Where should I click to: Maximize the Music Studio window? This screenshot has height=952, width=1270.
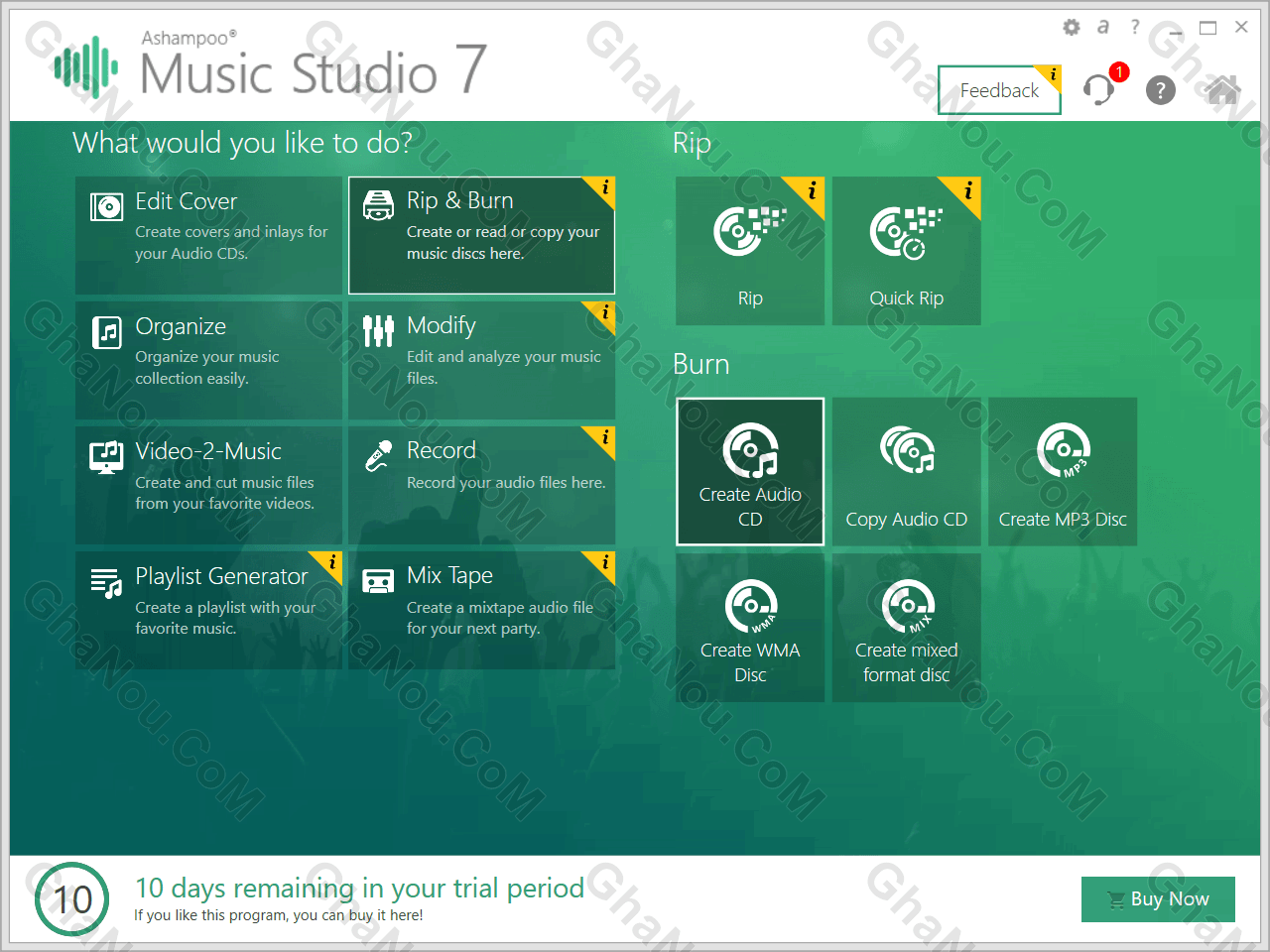pyautogui.click(x=1207, y=28)
